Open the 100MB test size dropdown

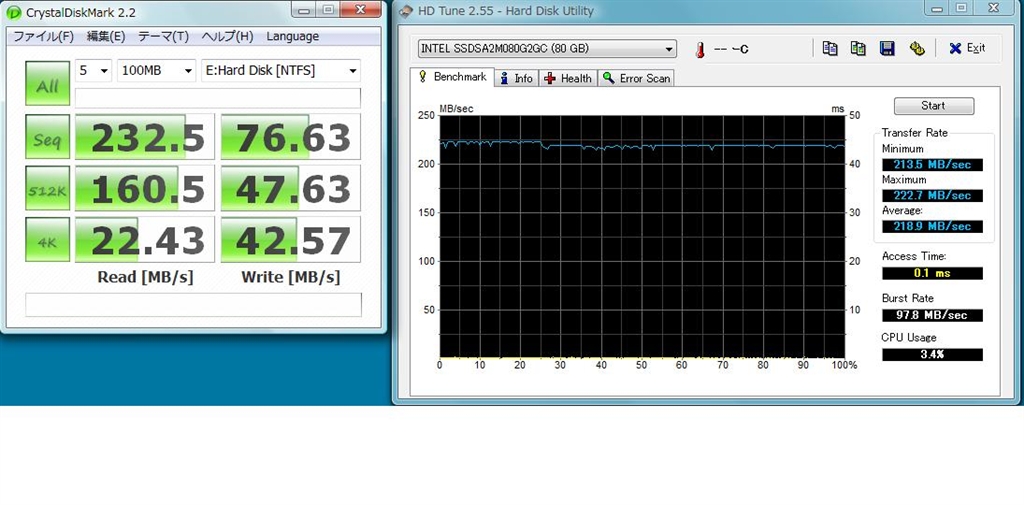pos(156,71)
